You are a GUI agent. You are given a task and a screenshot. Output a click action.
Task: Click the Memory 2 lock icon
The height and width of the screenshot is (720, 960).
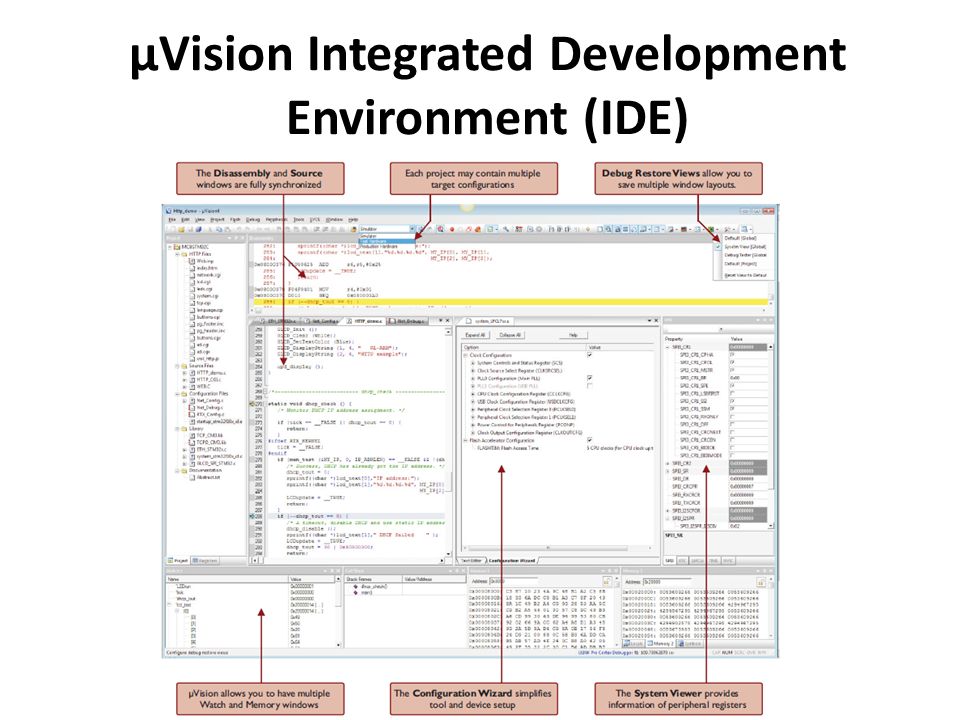click(761, 581)
